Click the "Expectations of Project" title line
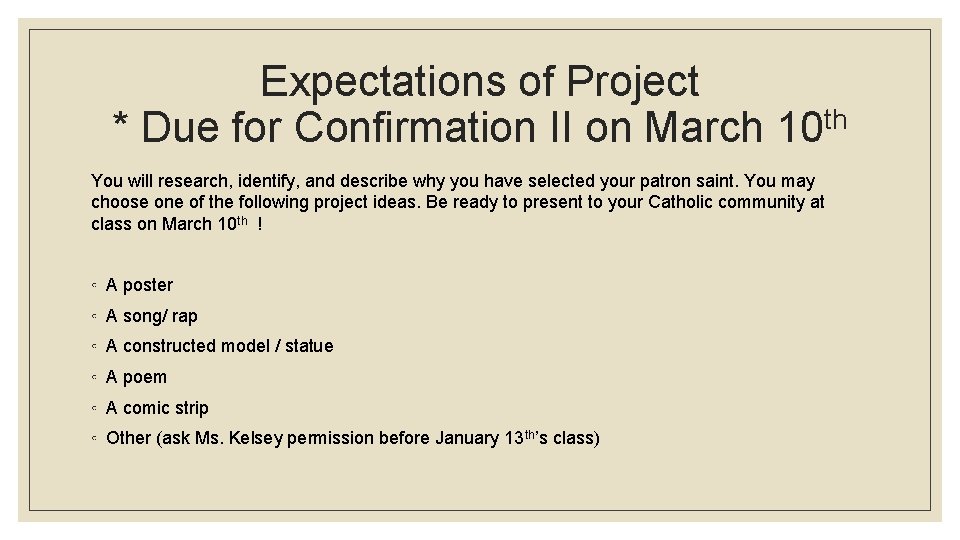The height and width of the screenshot is (540, 960). (479, 82)
